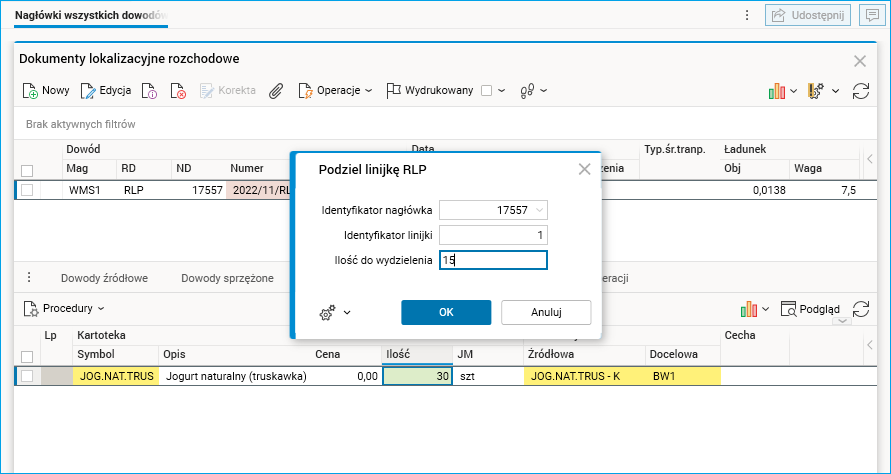Click Identyfikator linijki field
This screenshot has width=891, height=474.
tap(493, 235)
